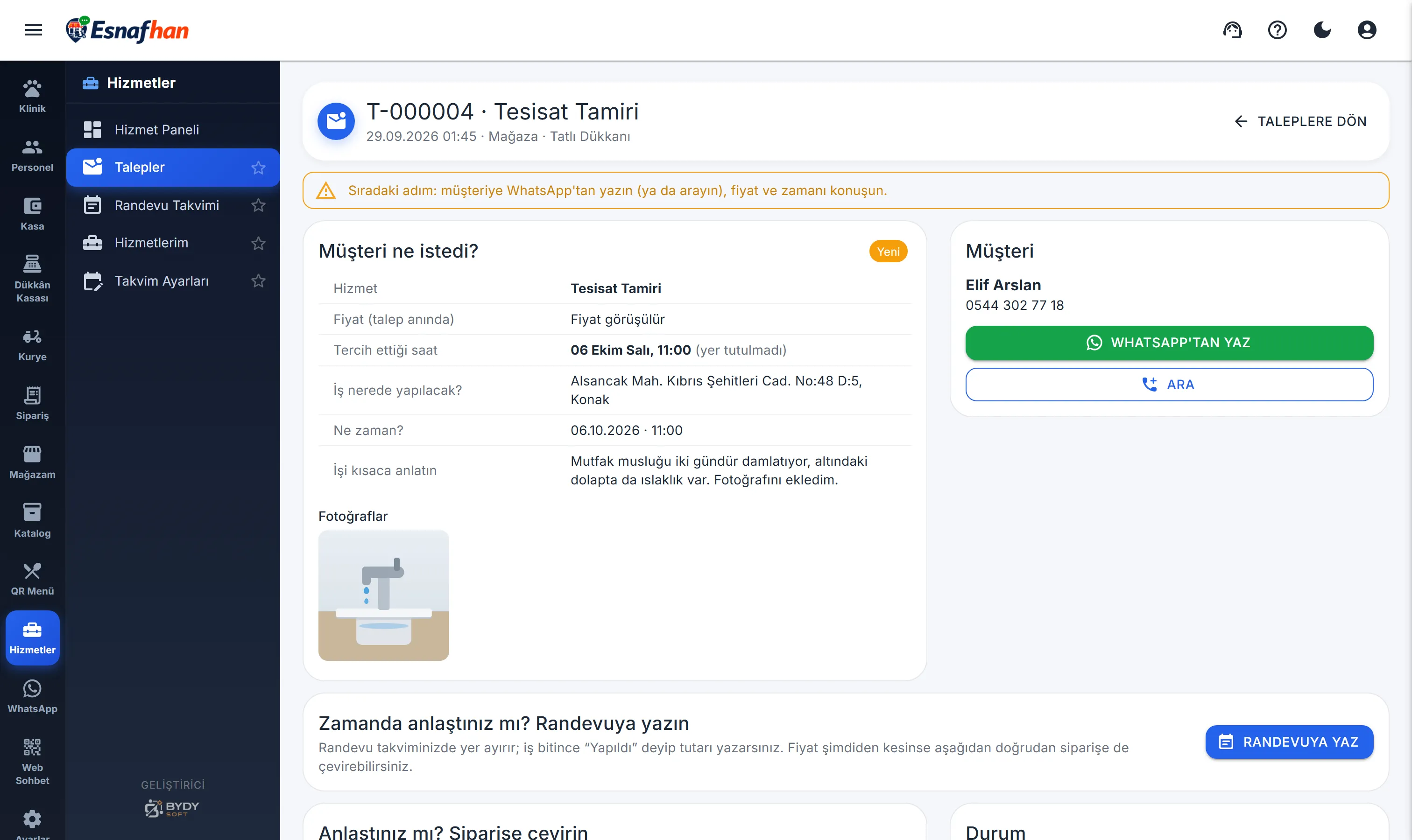Viewport: 1412px width, 840px height.
Task: Click the warning triangle in alert banner
Action: coord(325,191)
